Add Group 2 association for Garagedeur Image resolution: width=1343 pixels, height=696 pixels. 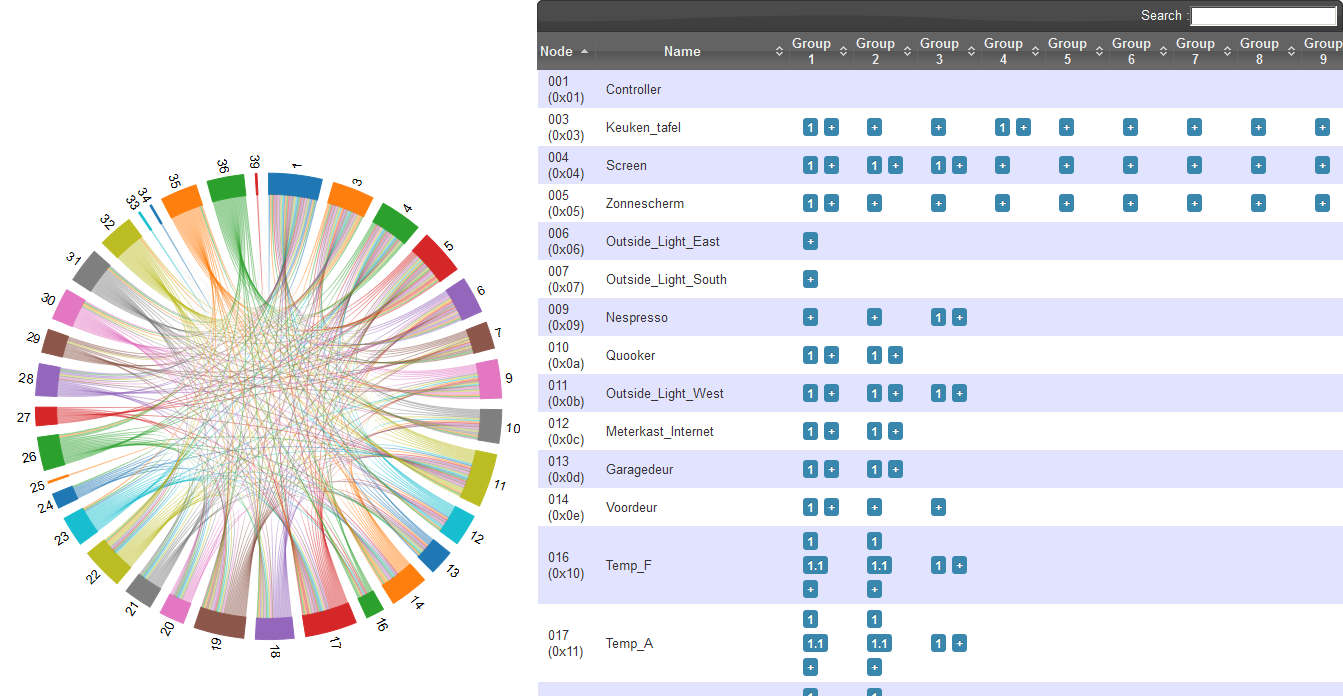(x=895, y=469)
